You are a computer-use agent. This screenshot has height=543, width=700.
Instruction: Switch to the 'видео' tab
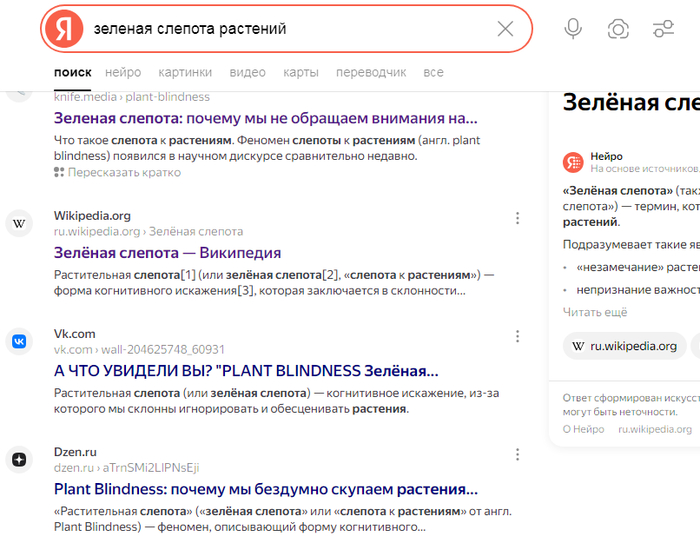point(247,73)
